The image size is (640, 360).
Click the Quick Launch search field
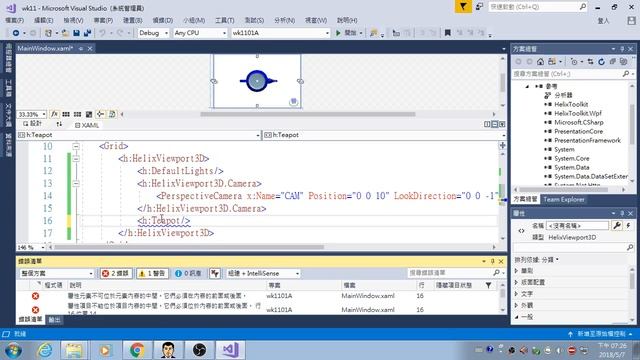click(x=538, y=7)
